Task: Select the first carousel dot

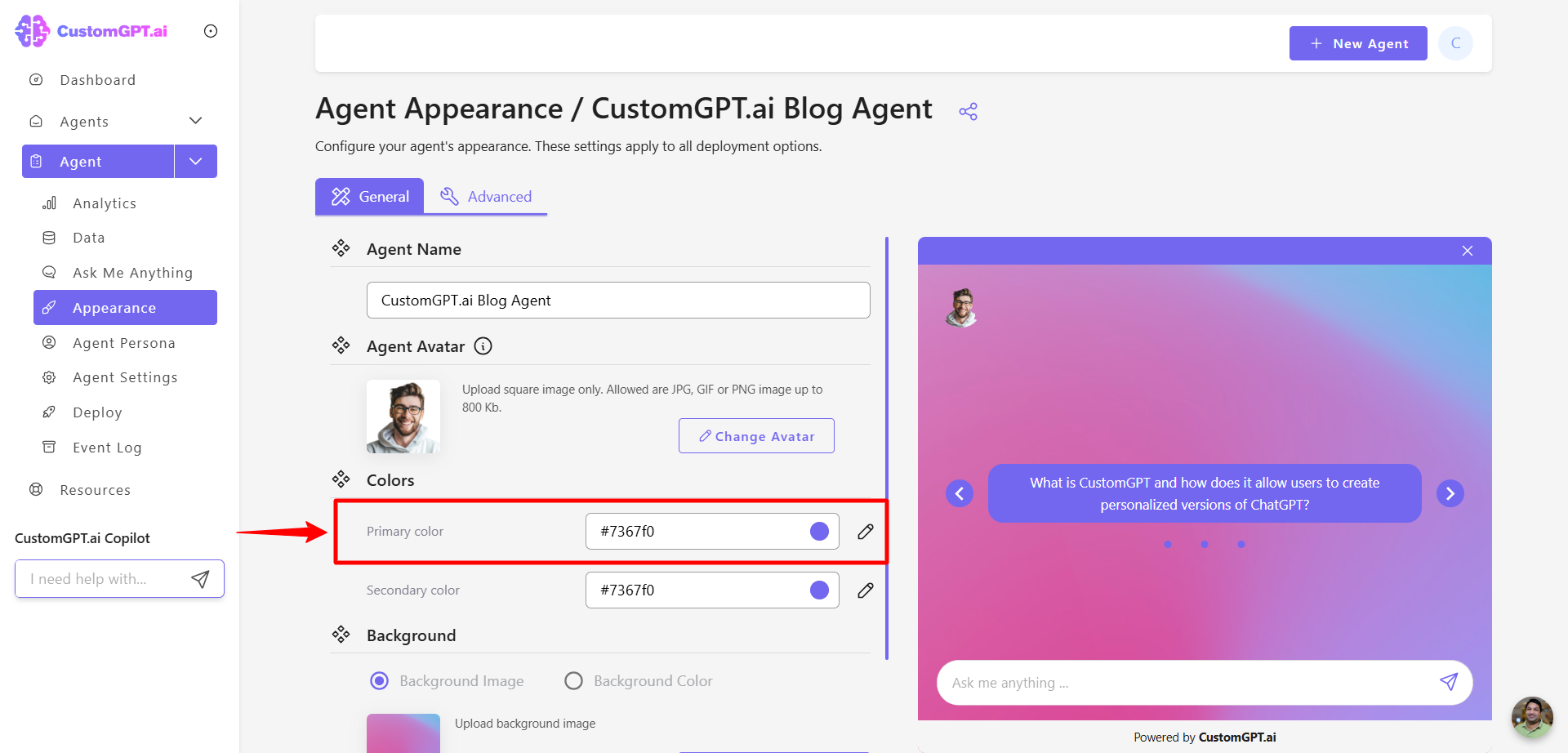Action: coord(1168,545)
